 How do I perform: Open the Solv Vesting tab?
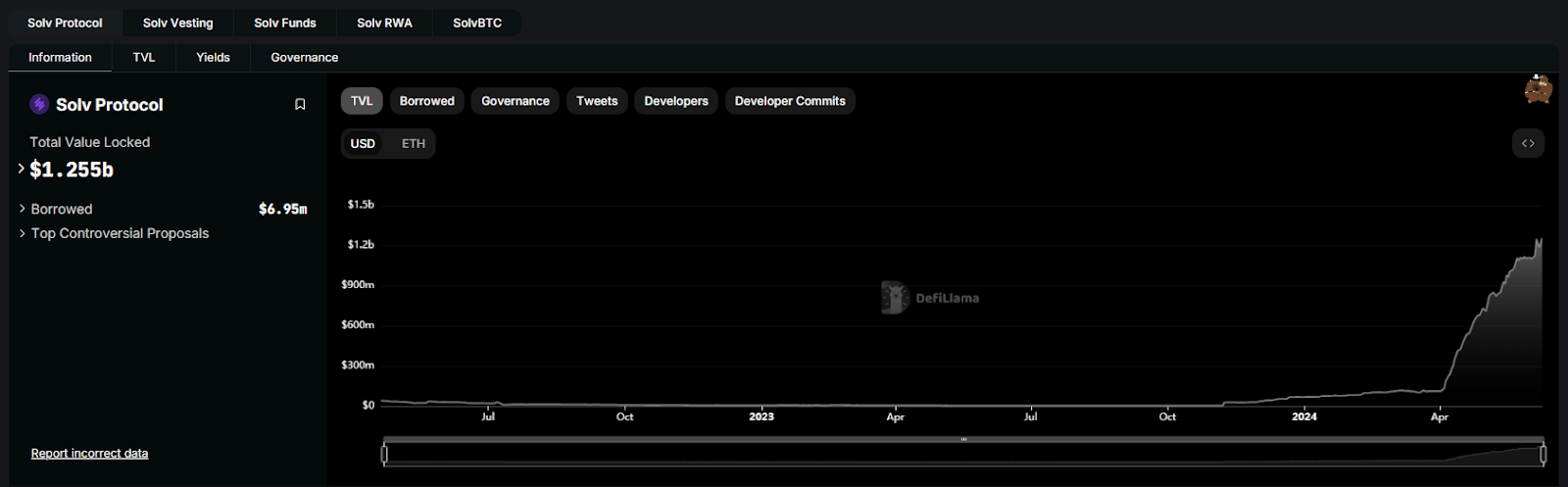tap(177, 23)
